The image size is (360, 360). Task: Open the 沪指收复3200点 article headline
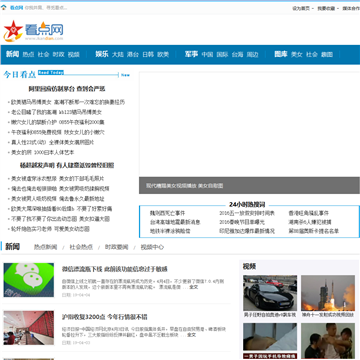(x=105, y=317)
